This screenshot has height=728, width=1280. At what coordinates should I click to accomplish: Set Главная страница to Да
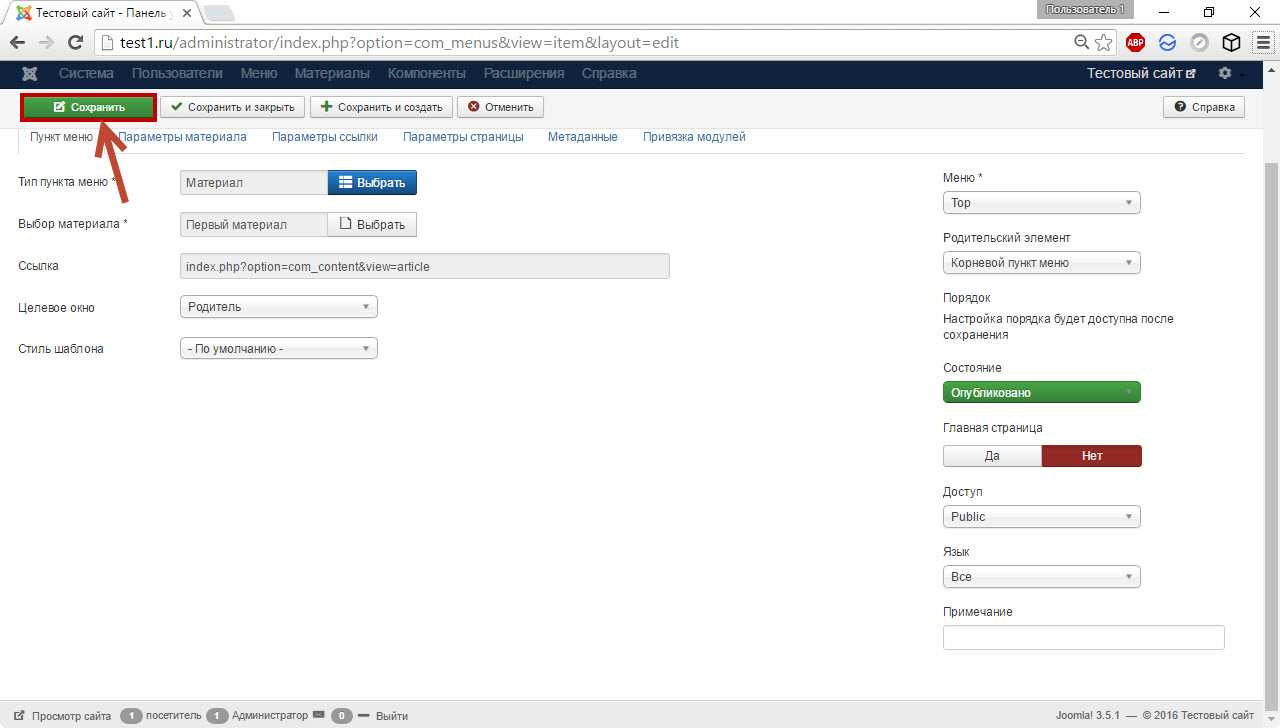(x=992, y=456)
